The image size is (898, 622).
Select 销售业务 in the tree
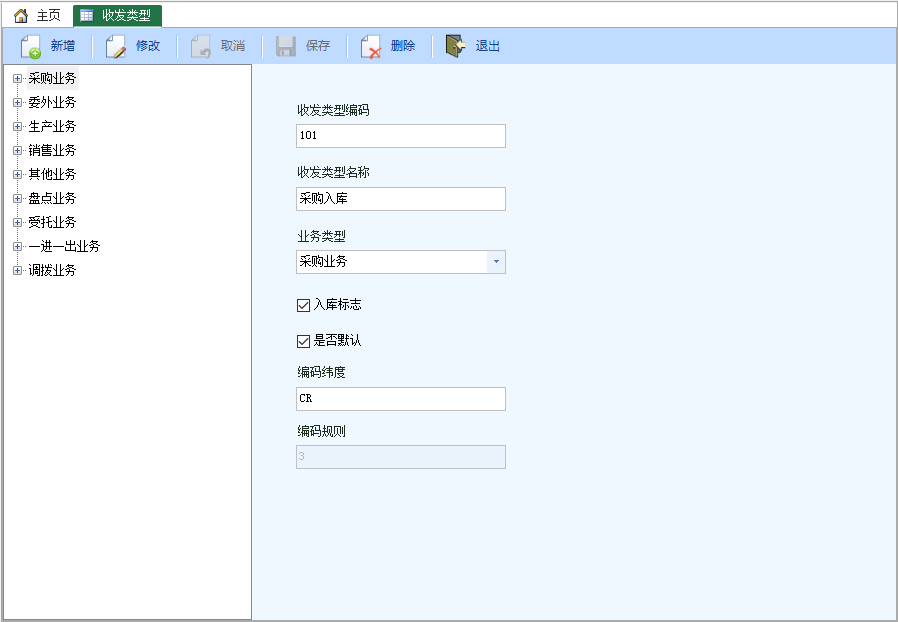pyautogui.click(x=52, y=151)
